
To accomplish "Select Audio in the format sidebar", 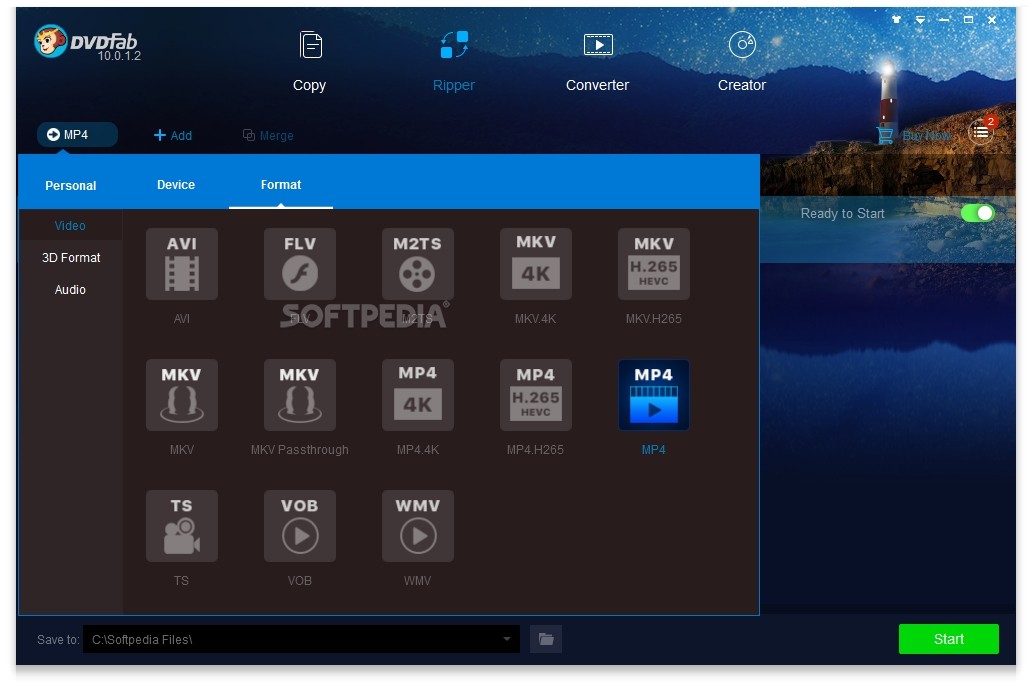I will point(70,289).
